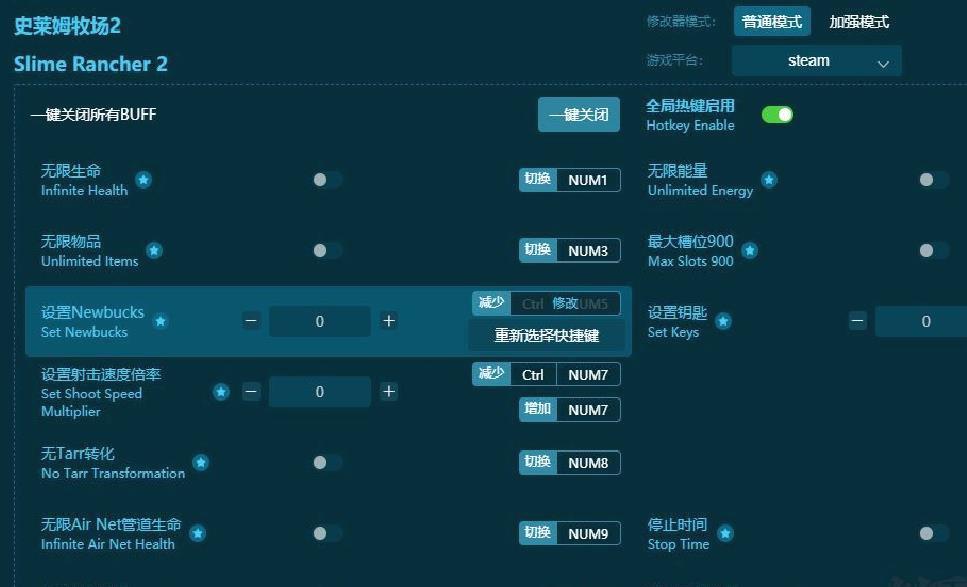Click the star icon beside Unlimited Energy
The height and width of the screenshot is (587, 967).
pyautogui.click(x=769, y=179)
